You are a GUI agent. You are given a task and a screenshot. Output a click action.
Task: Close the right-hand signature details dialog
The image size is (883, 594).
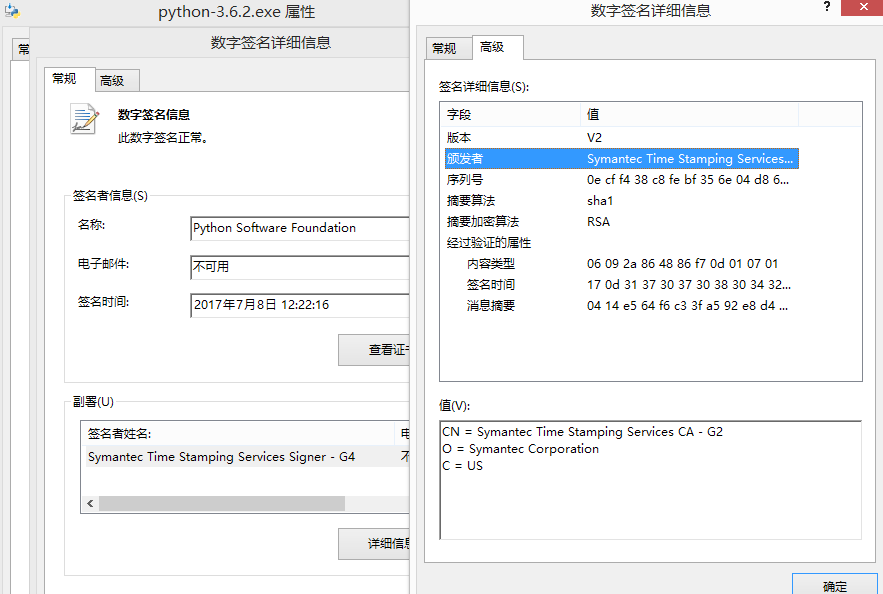pyautogui.click(x=861, y=8)
